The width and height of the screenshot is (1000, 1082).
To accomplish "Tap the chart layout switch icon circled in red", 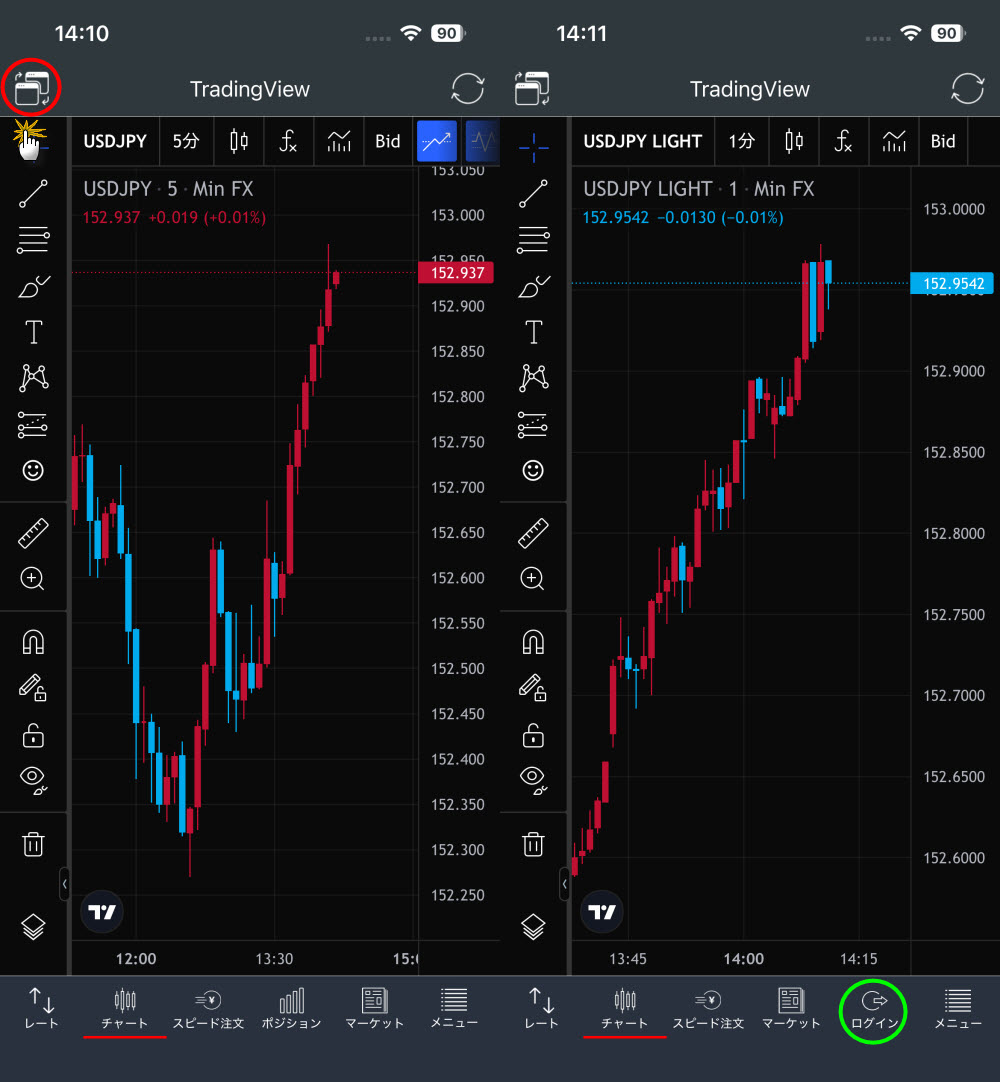I will point(32,89).
